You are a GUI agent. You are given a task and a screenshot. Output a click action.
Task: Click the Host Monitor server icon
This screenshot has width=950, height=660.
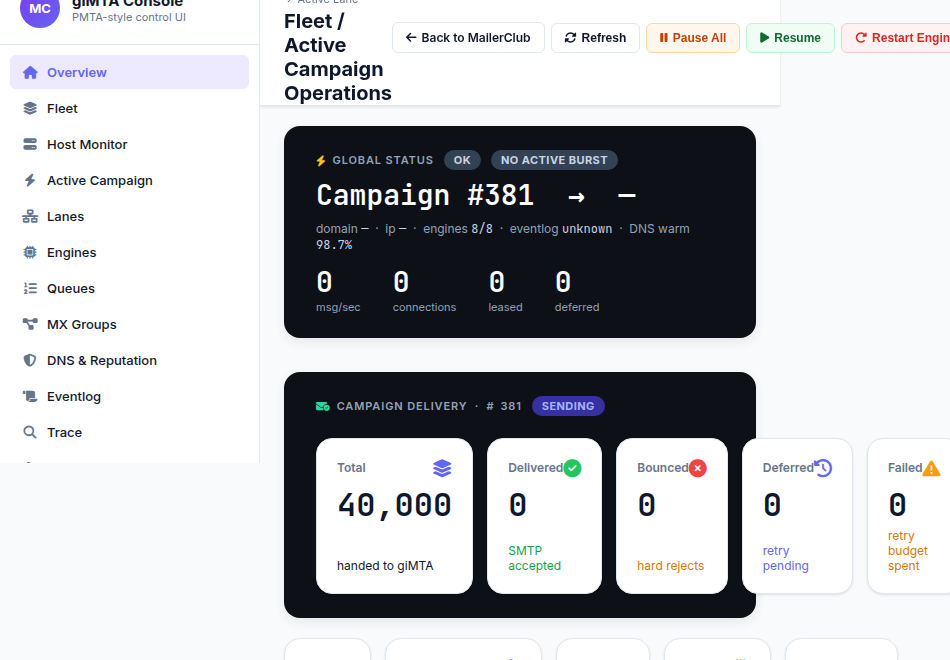(30, 144)
